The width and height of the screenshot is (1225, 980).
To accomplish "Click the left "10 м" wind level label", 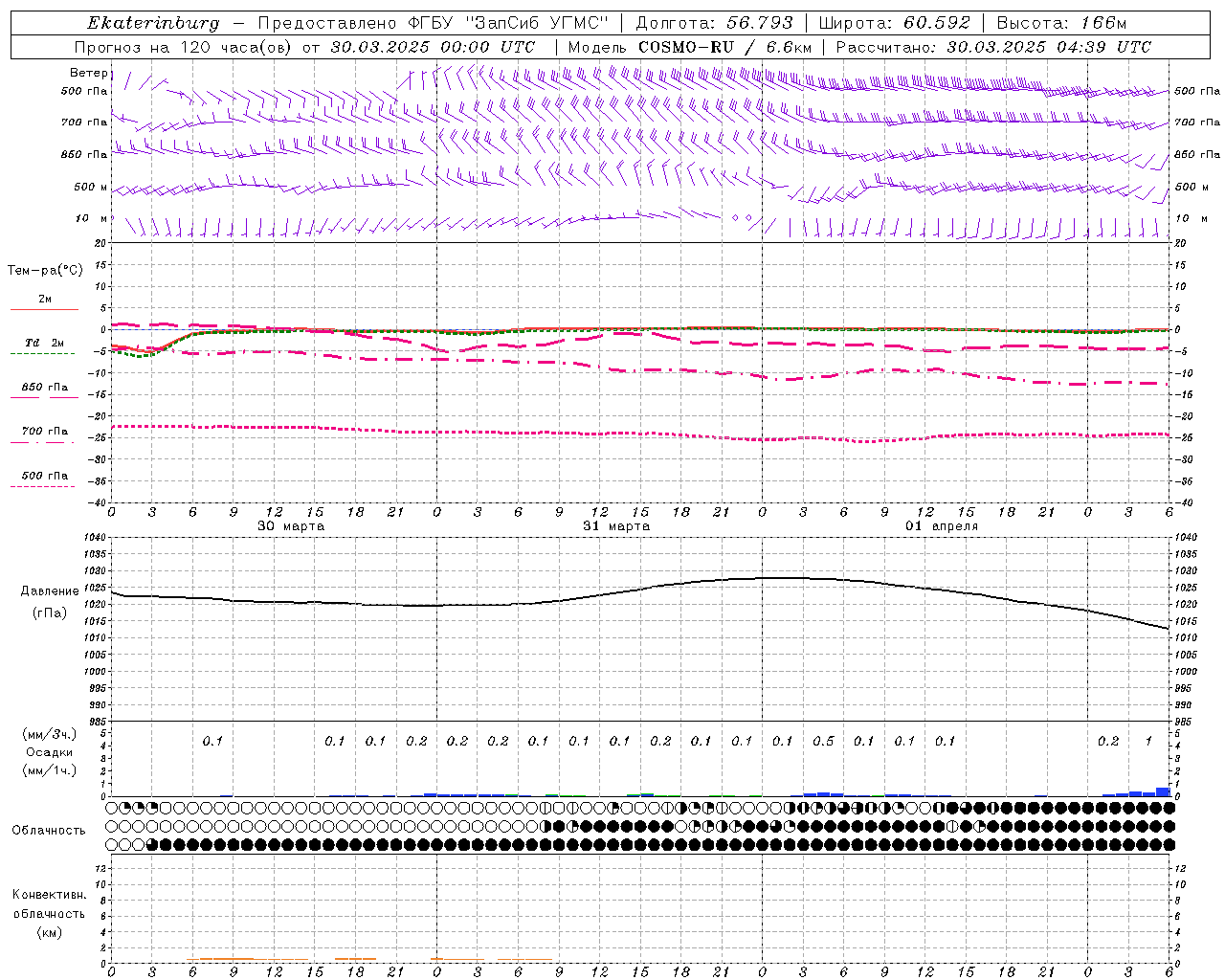I will [92, 218].
